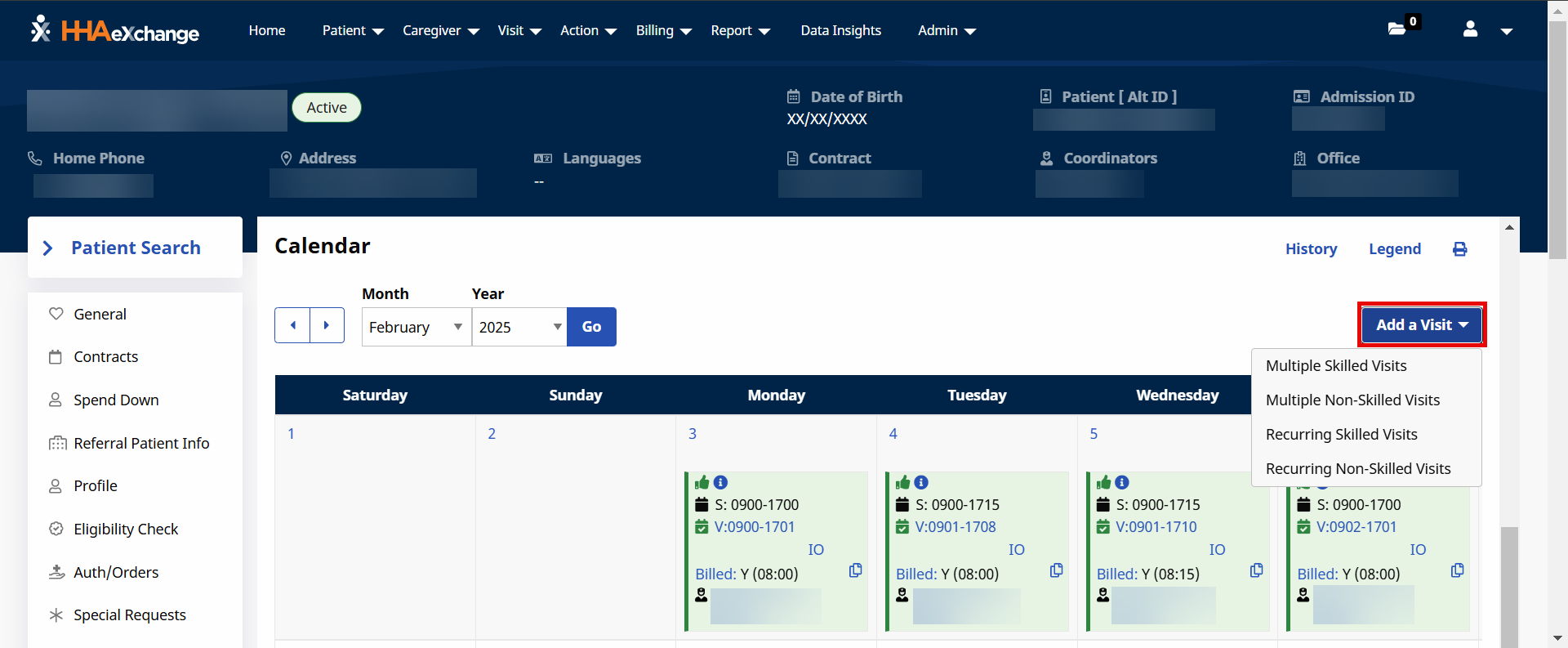Copy the Wednesday 5 visit
The image size is (1568, 648).
coord(1256,570)
